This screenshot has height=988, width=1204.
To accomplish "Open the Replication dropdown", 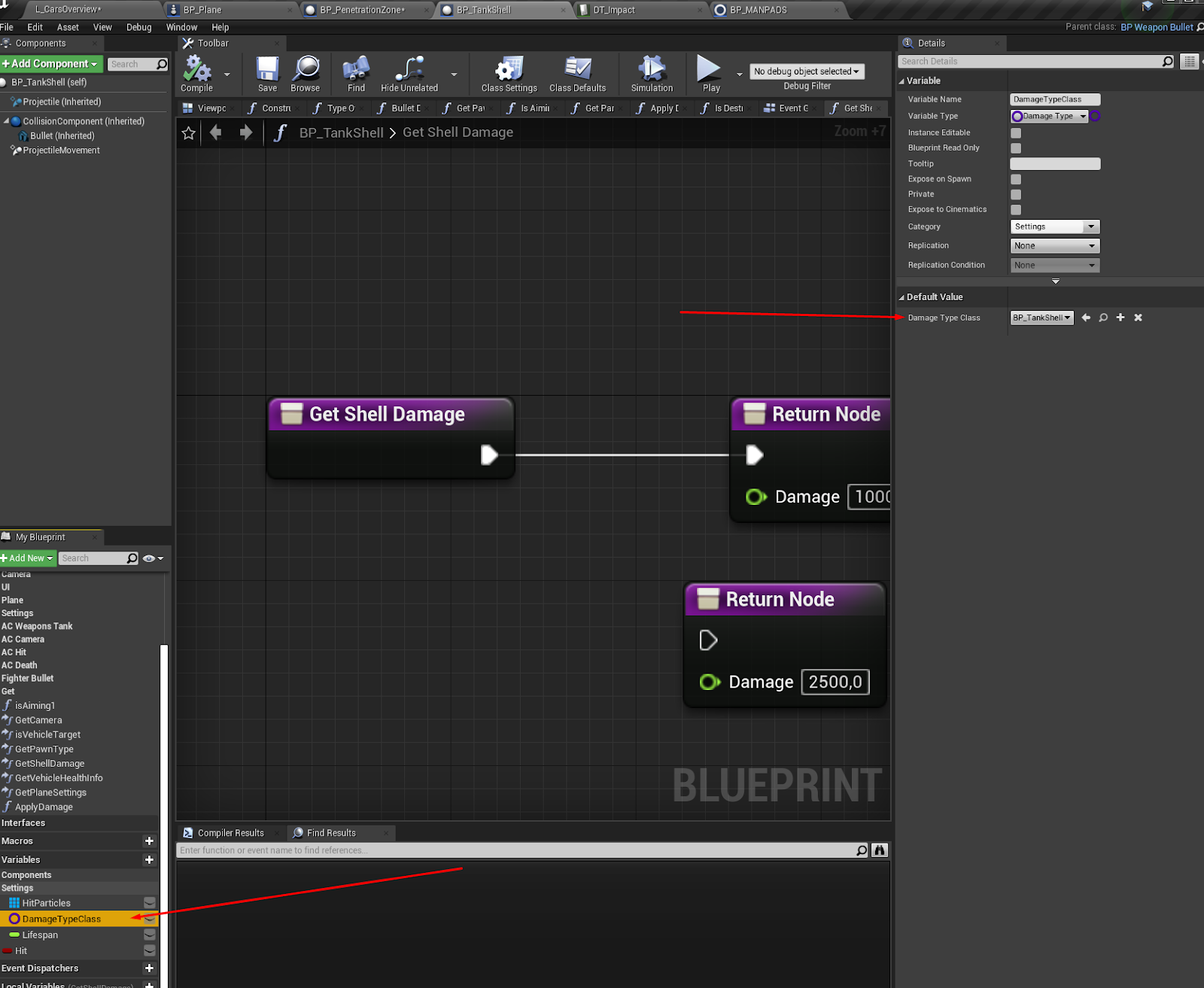I will 1054,246.
